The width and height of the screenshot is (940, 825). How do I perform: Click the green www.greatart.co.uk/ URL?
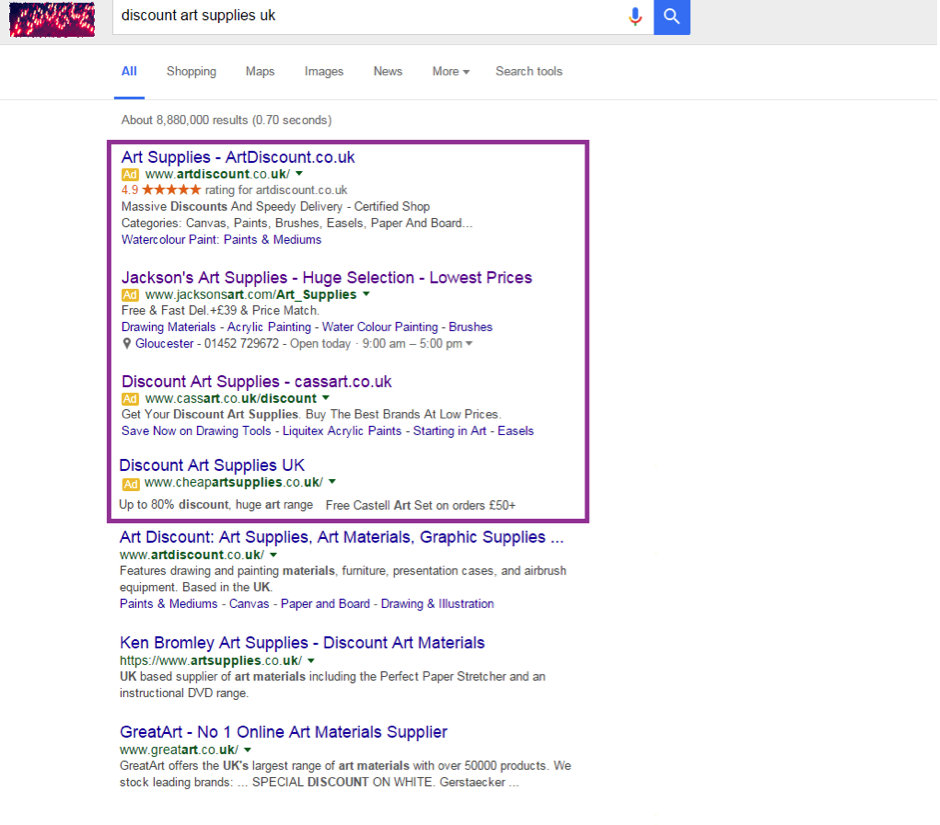tap(179, 750)
